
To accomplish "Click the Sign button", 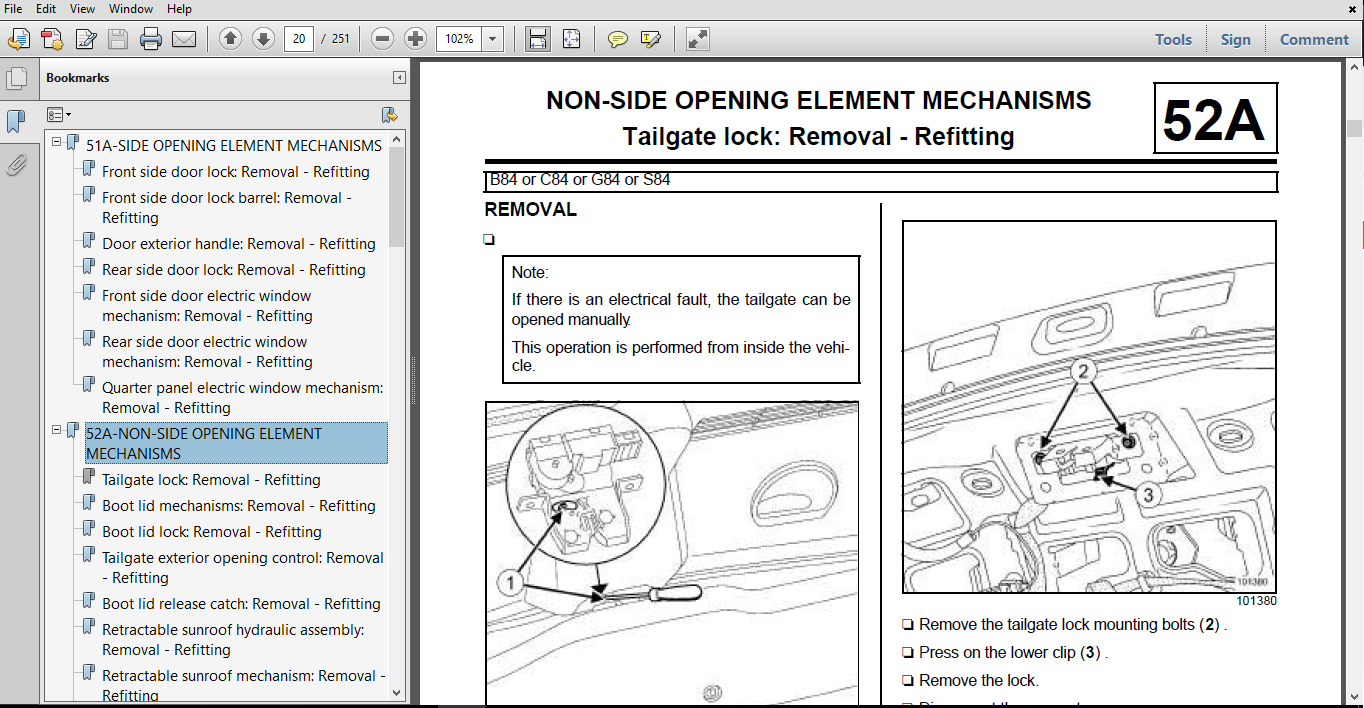I will pos(1236,39).
